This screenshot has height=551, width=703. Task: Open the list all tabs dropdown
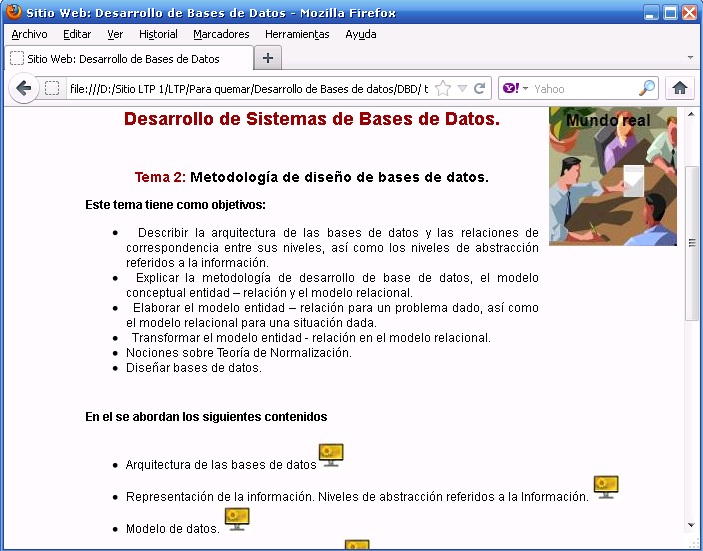coord(690,58)
